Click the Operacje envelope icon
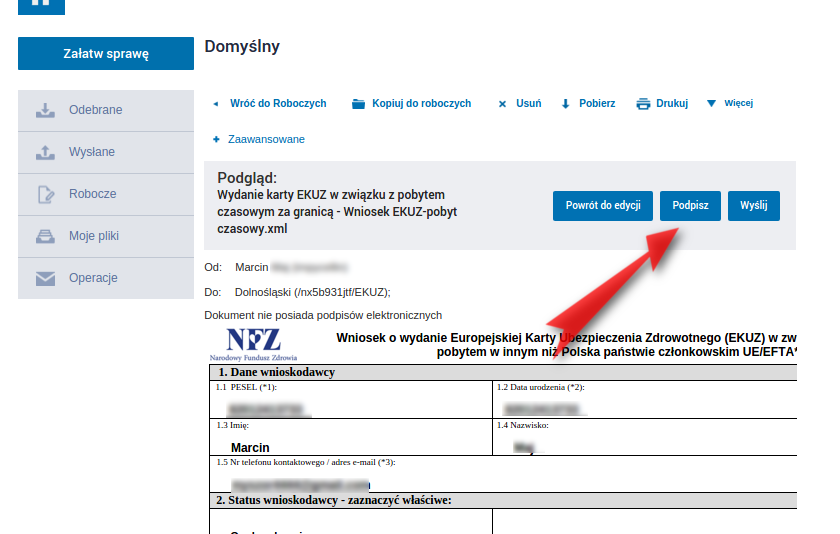840x534 pixels. [46, 279]
